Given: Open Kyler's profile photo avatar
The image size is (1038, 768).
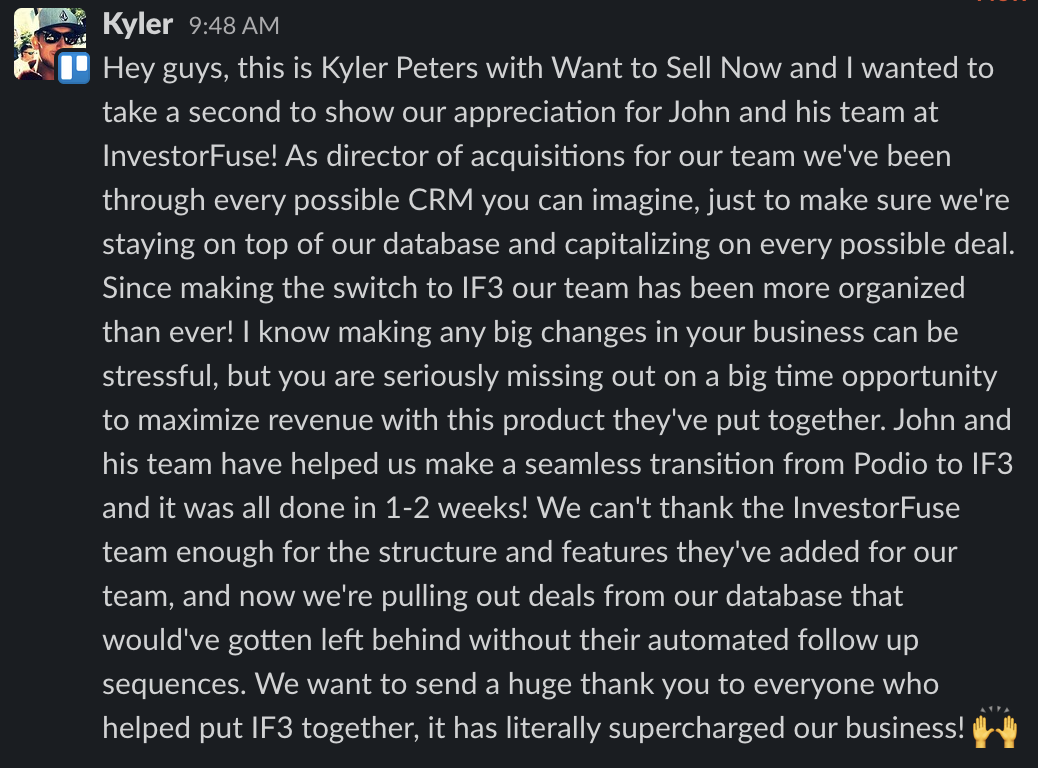Looking at the screenshot, I should click(50, 45).
